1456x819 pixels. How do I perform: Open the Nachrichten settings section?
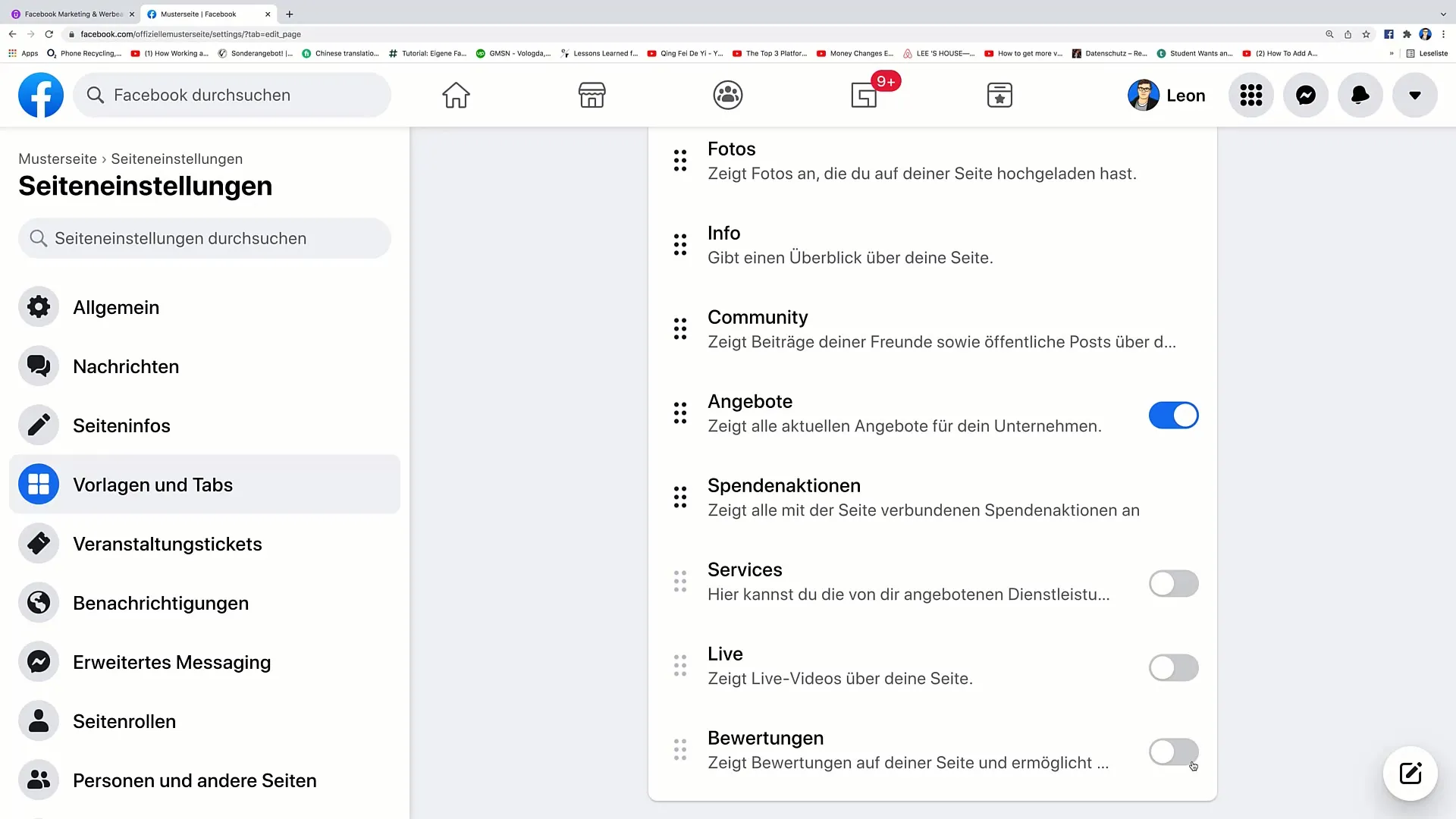205,366
